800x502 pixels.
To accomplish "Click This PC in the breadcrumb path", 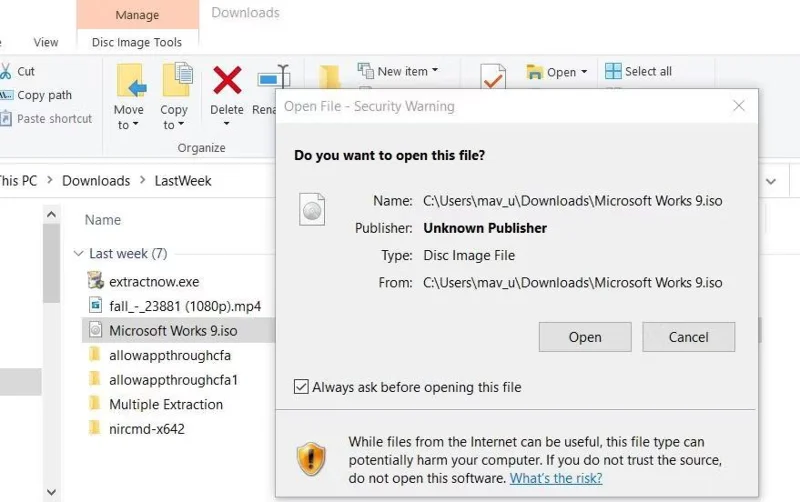I will point(18,181).
